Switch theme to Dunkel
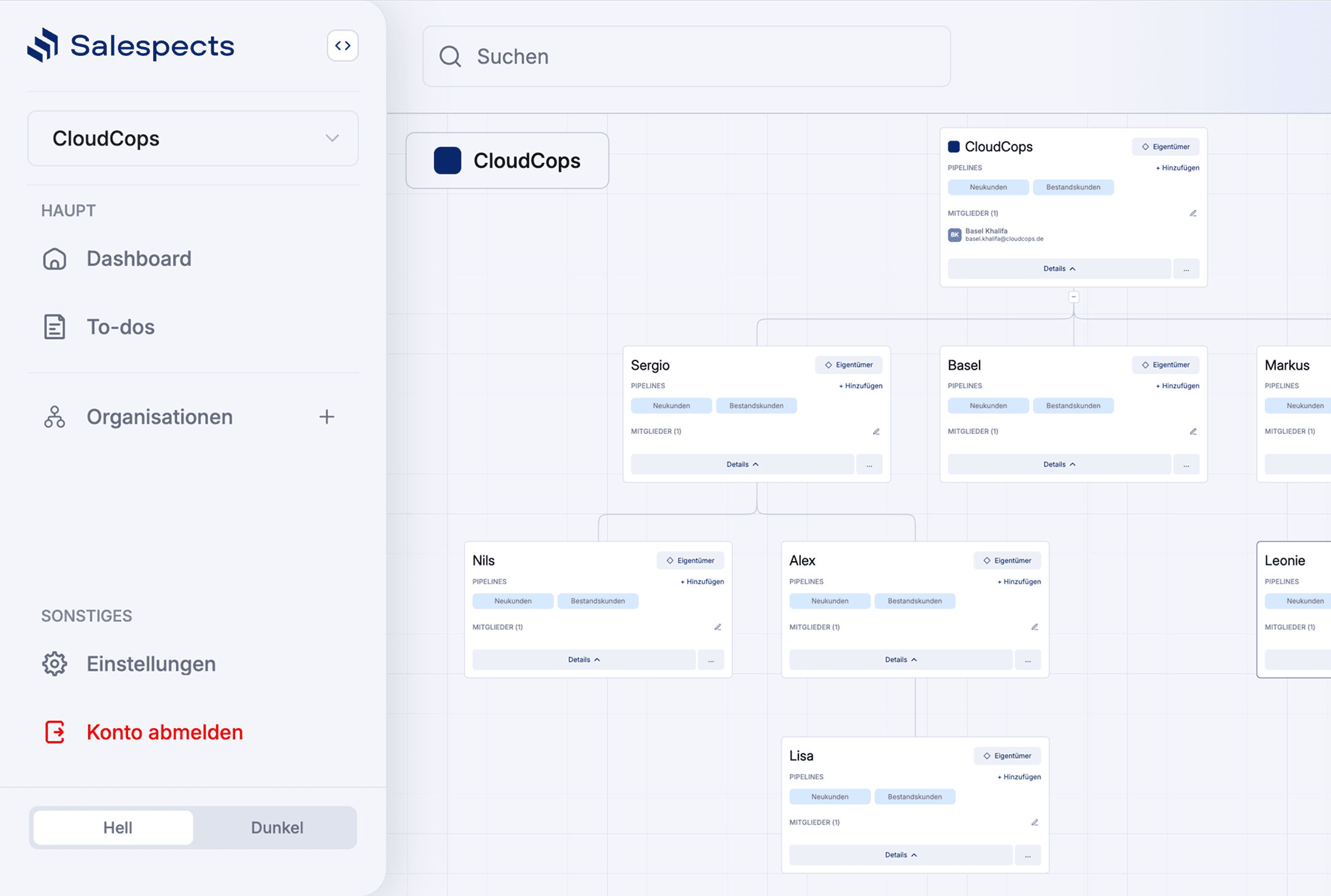The image size is (1331, 896). click(x=277, y=827)
